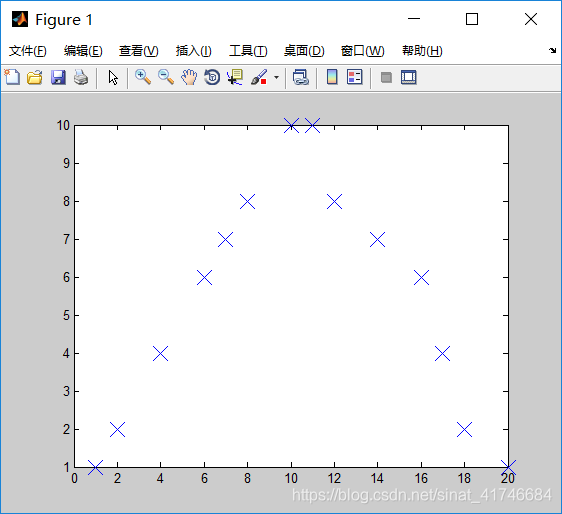Click the Open File folder icon
562x514 pixels.
[x=35, y=77]
